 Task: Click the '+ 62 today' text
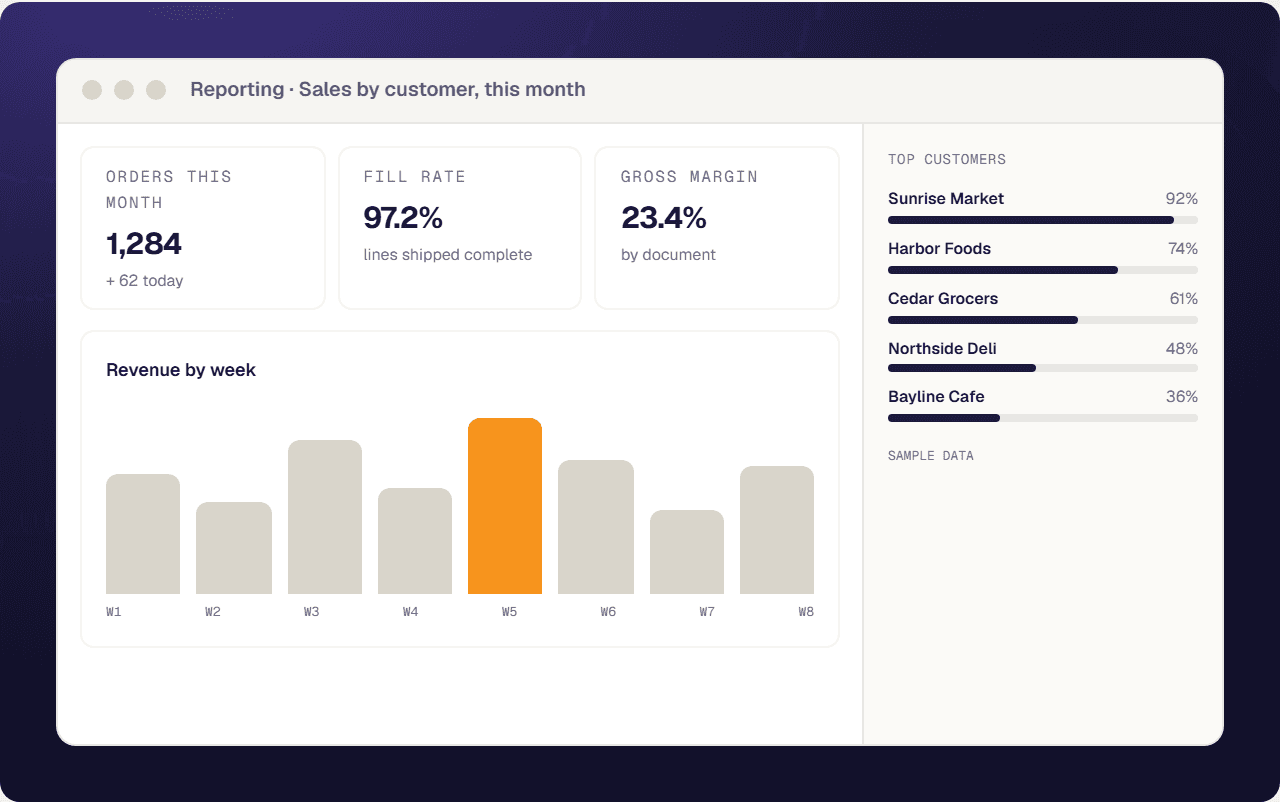[x=145, y=281]
